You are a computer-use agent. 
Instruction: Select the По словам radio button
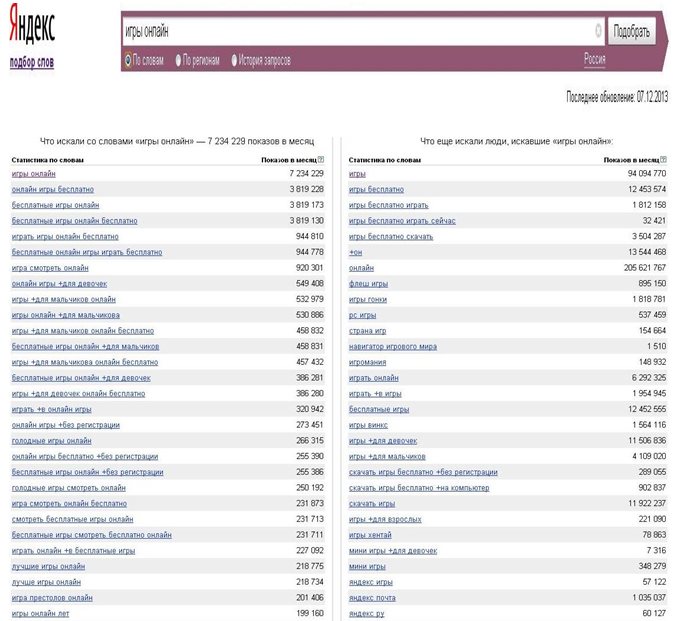point(128,60)
